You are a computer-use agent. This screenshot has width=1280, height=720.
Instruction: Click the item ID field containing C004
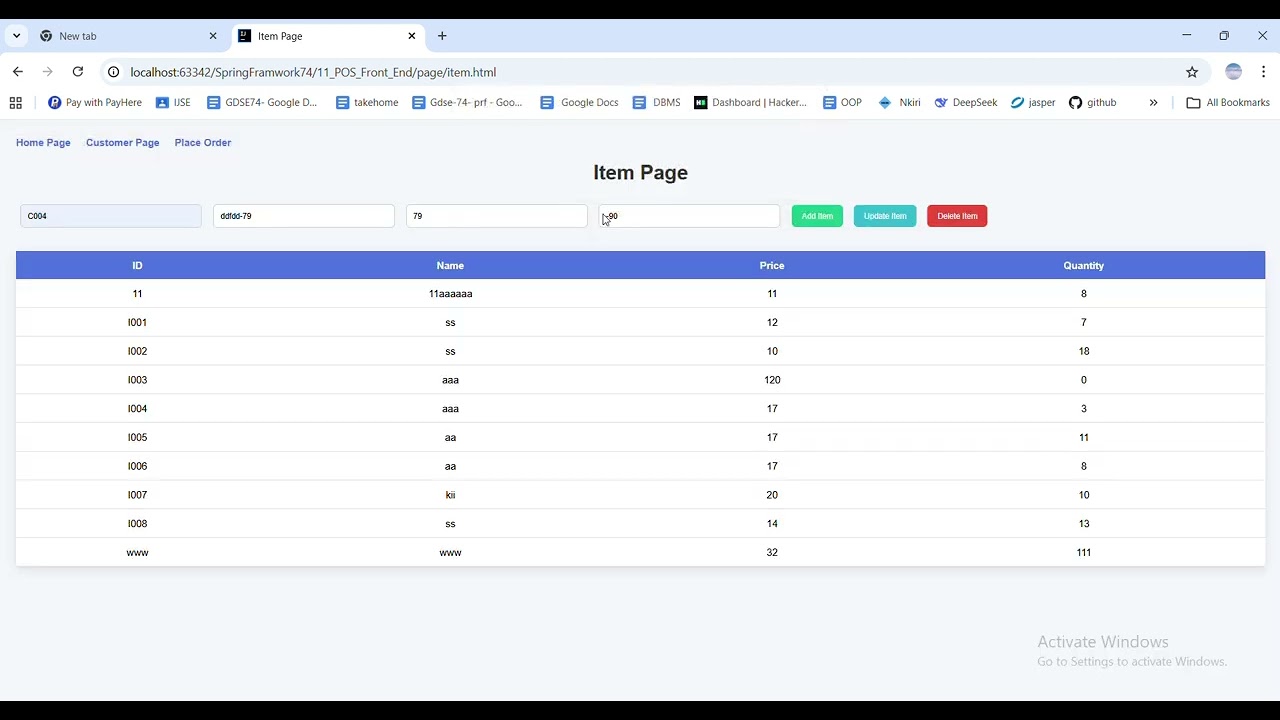click(111, 216)
